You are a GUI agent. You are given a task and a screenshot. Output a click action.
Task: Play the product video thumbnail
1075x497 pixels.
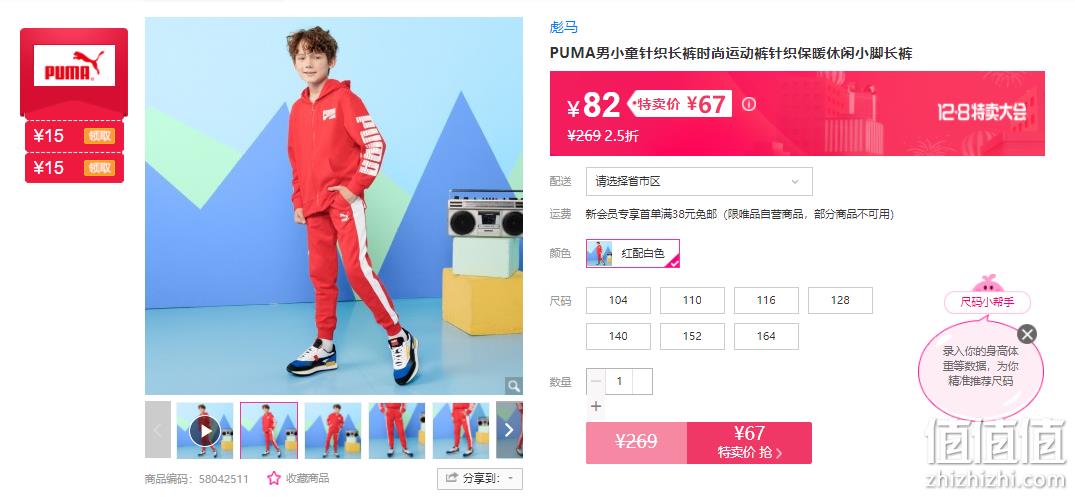tap(205, 431)
